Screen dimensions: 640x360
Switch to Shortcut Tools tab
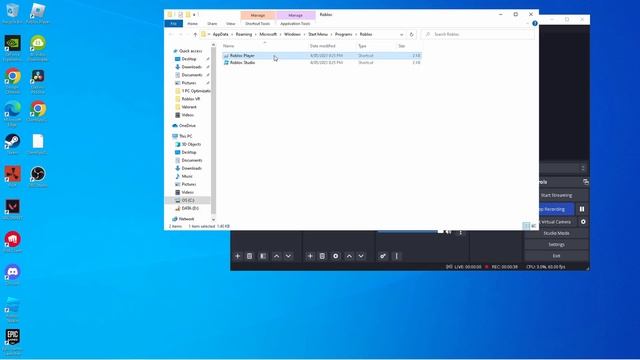coord(258,24)
